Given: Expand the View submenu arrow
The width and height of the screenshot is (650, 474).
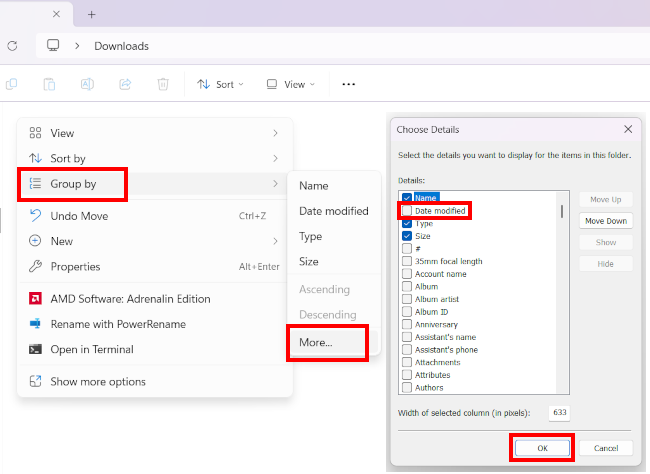Looking at the screenshot, I should point(275,133).
